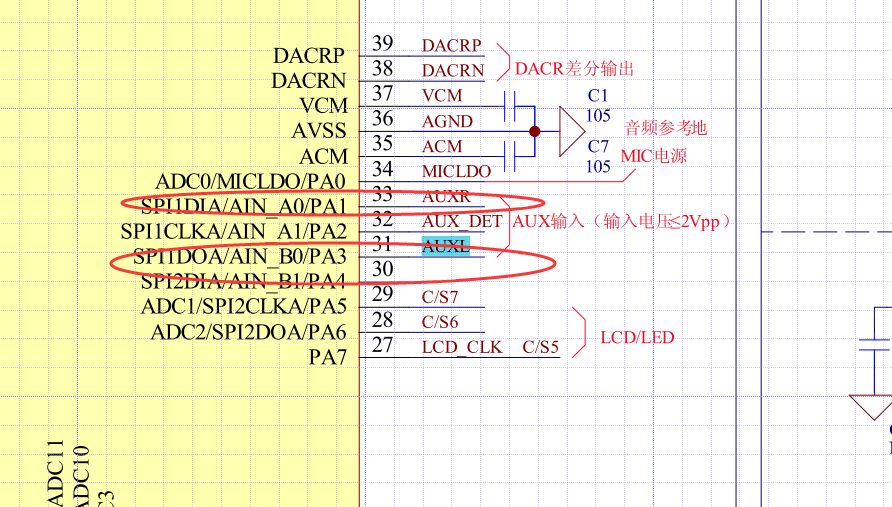Select the ADC0/MICLDO/PA0 pin name
Image resolution: width=892 pixels, height=507 pixels.
pos(250,182)
